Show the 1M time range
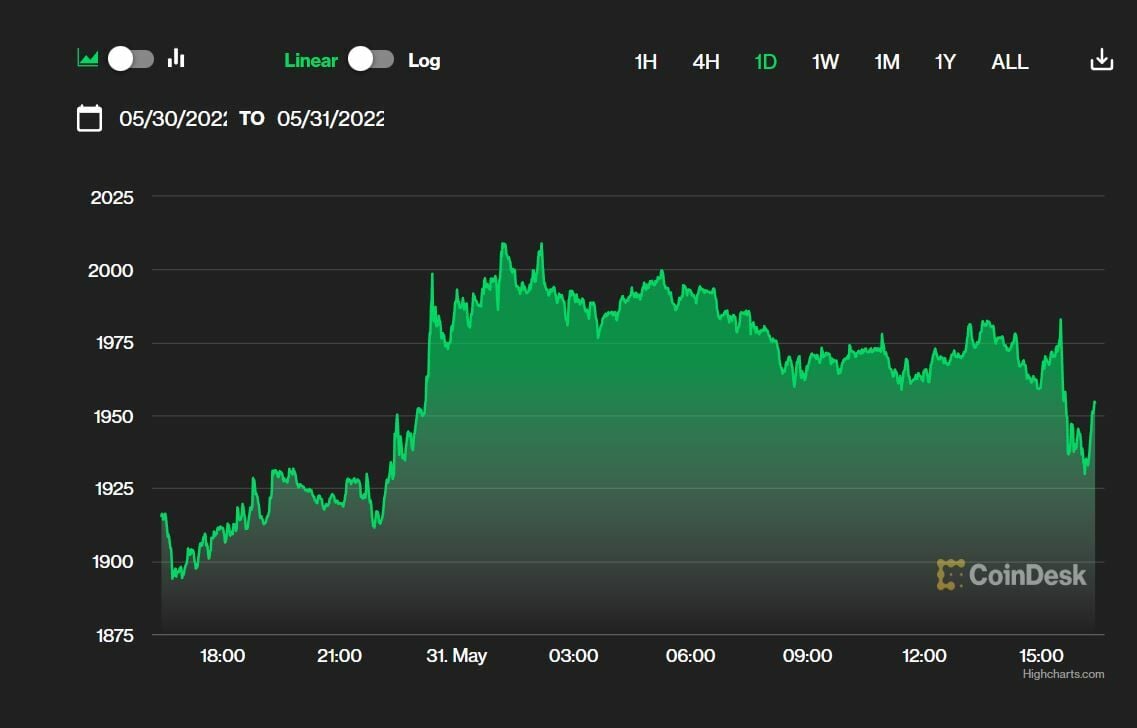 887,62
